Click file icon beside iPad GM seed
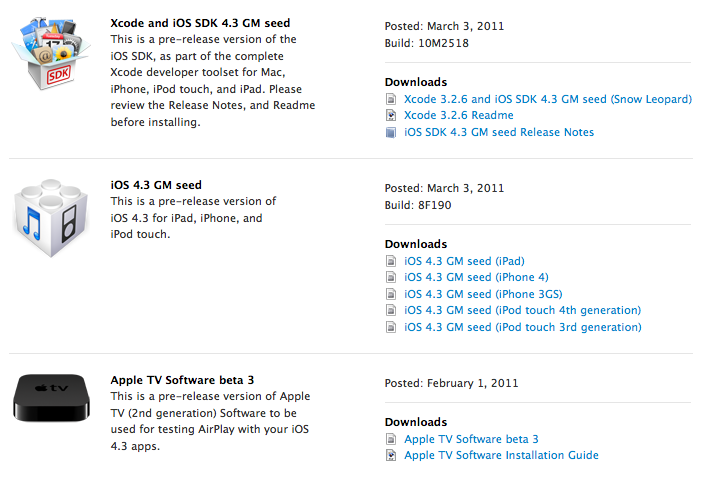Image resolution: width=703 pixels, height=479 pixels. point(391,262)
